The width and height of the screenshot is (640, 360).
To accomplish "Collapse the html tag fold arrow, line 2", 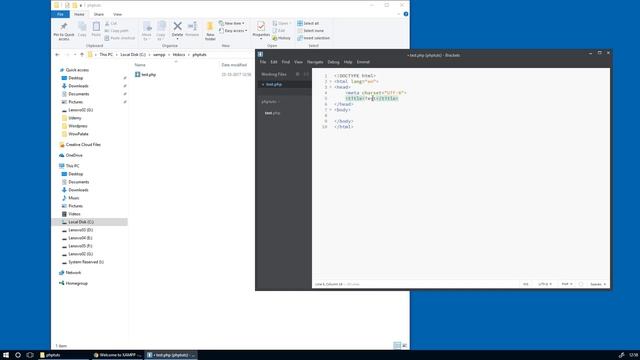I will click(331, 82).
